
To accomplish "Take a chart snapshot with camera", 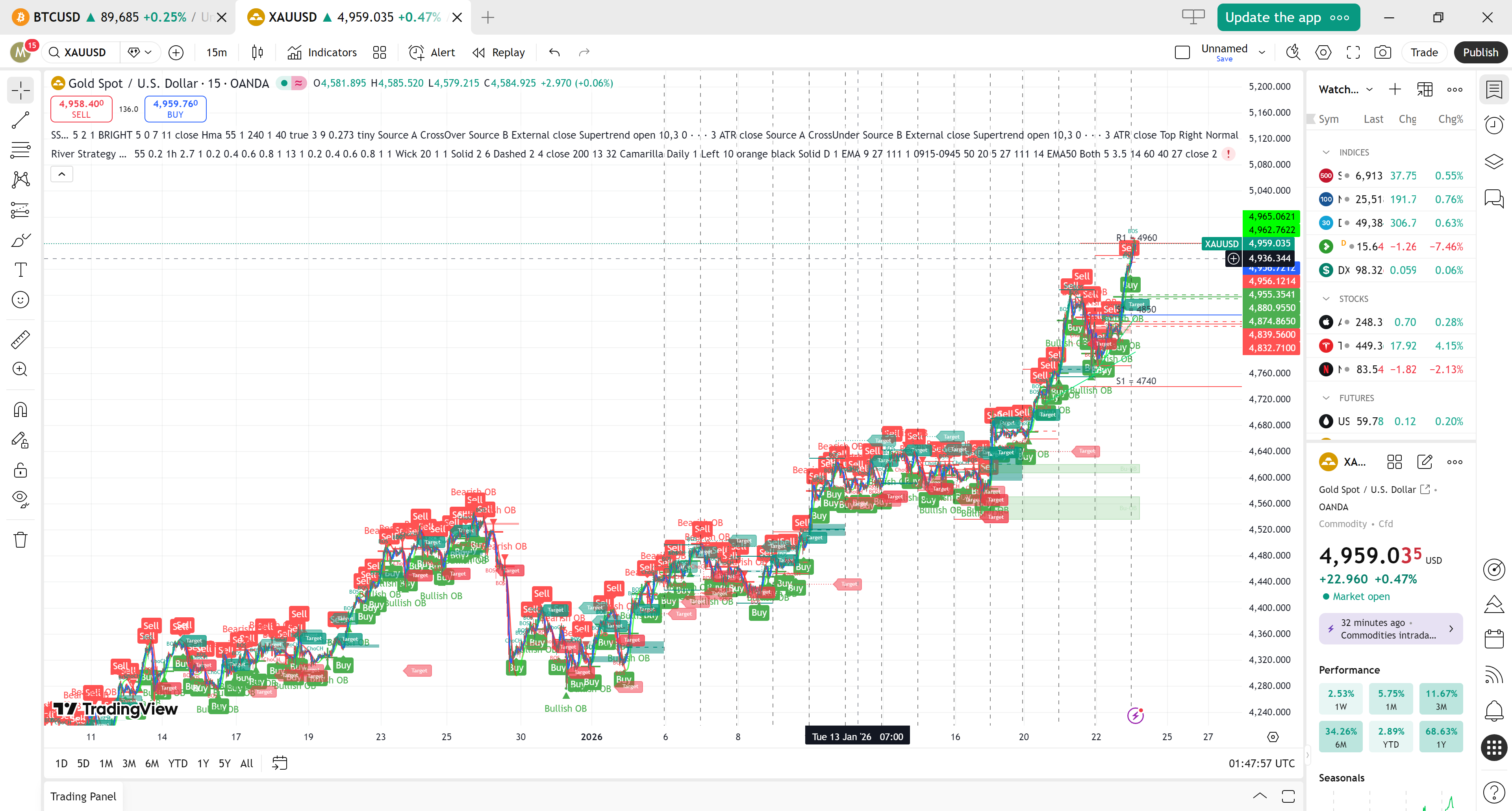I will coord(1383,52).
